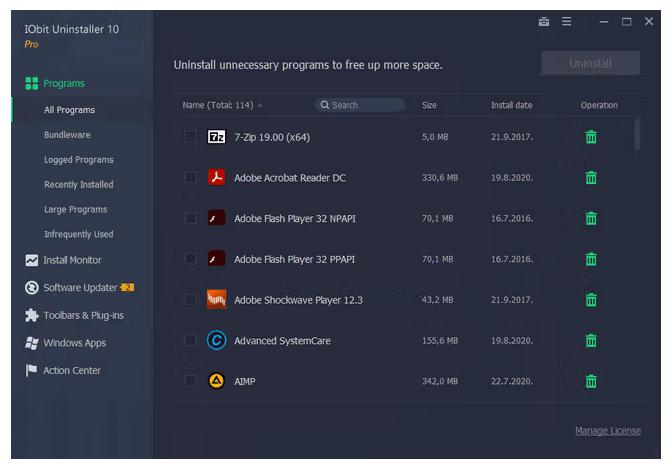
Task: Open the toolbox icon in title bar
Action: tap(544, 22)
